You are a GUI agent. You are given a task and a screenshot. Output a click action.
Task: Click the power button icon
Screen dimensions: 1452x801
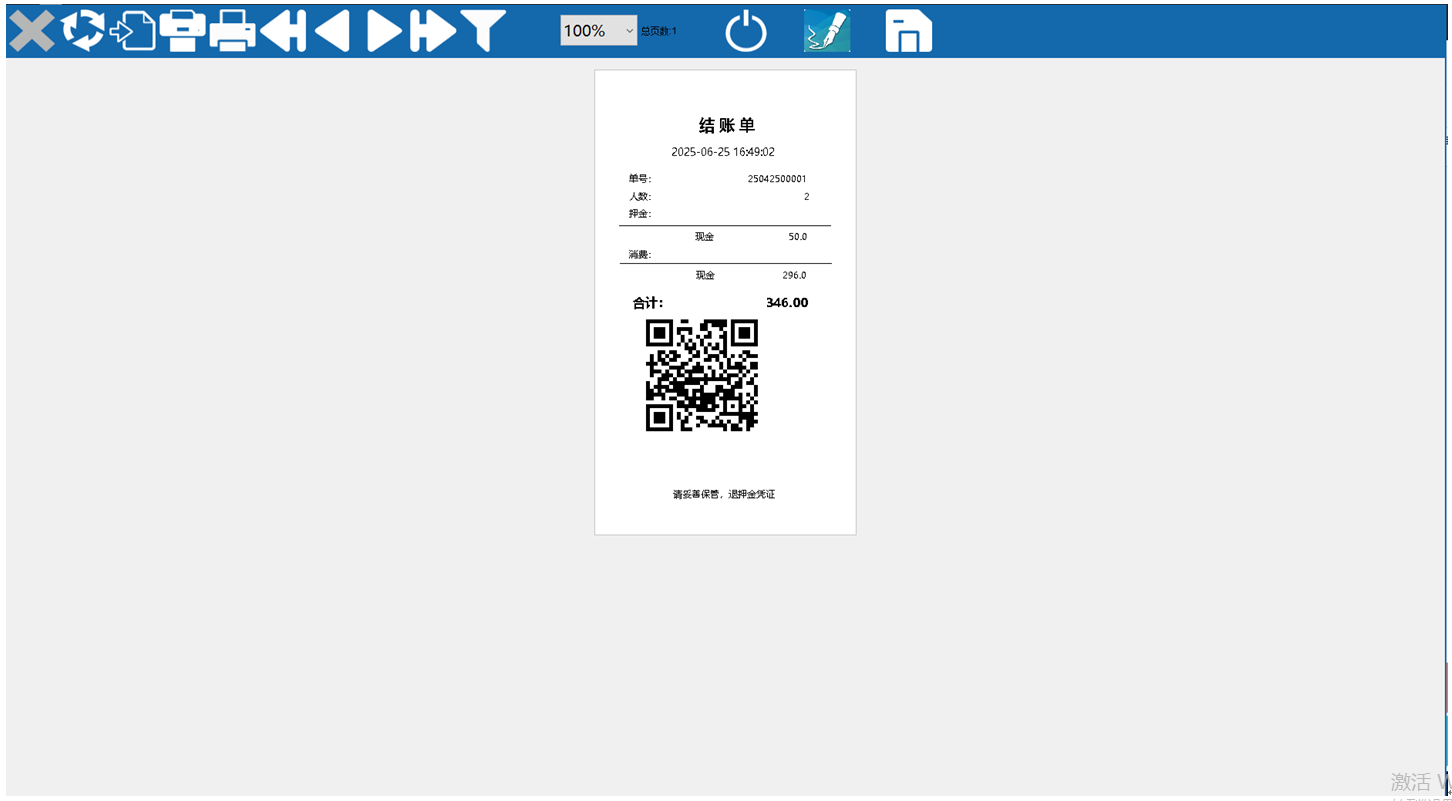point(746,31)
